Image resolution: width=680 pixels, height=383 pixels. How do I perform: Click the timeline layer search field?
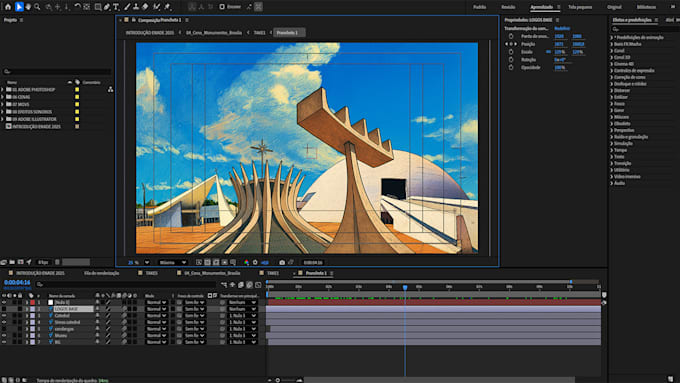point(126,285)
